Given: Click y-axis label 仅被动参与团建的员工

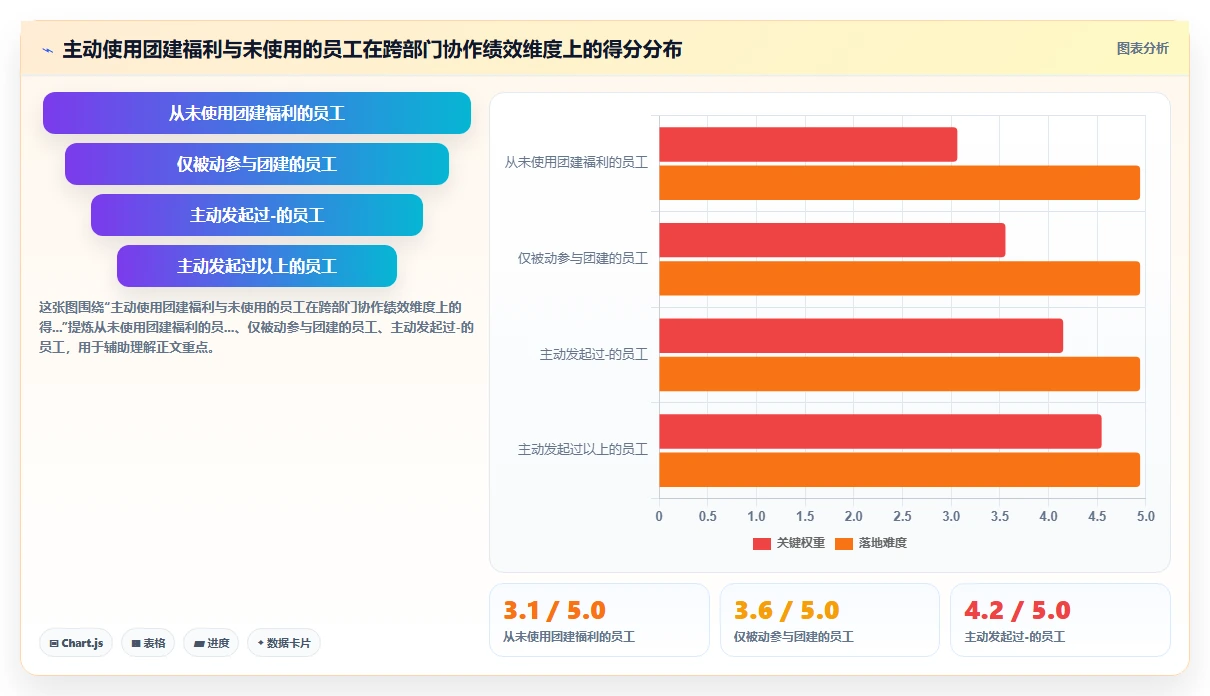Looking at the screenshot, I should 583,258.
